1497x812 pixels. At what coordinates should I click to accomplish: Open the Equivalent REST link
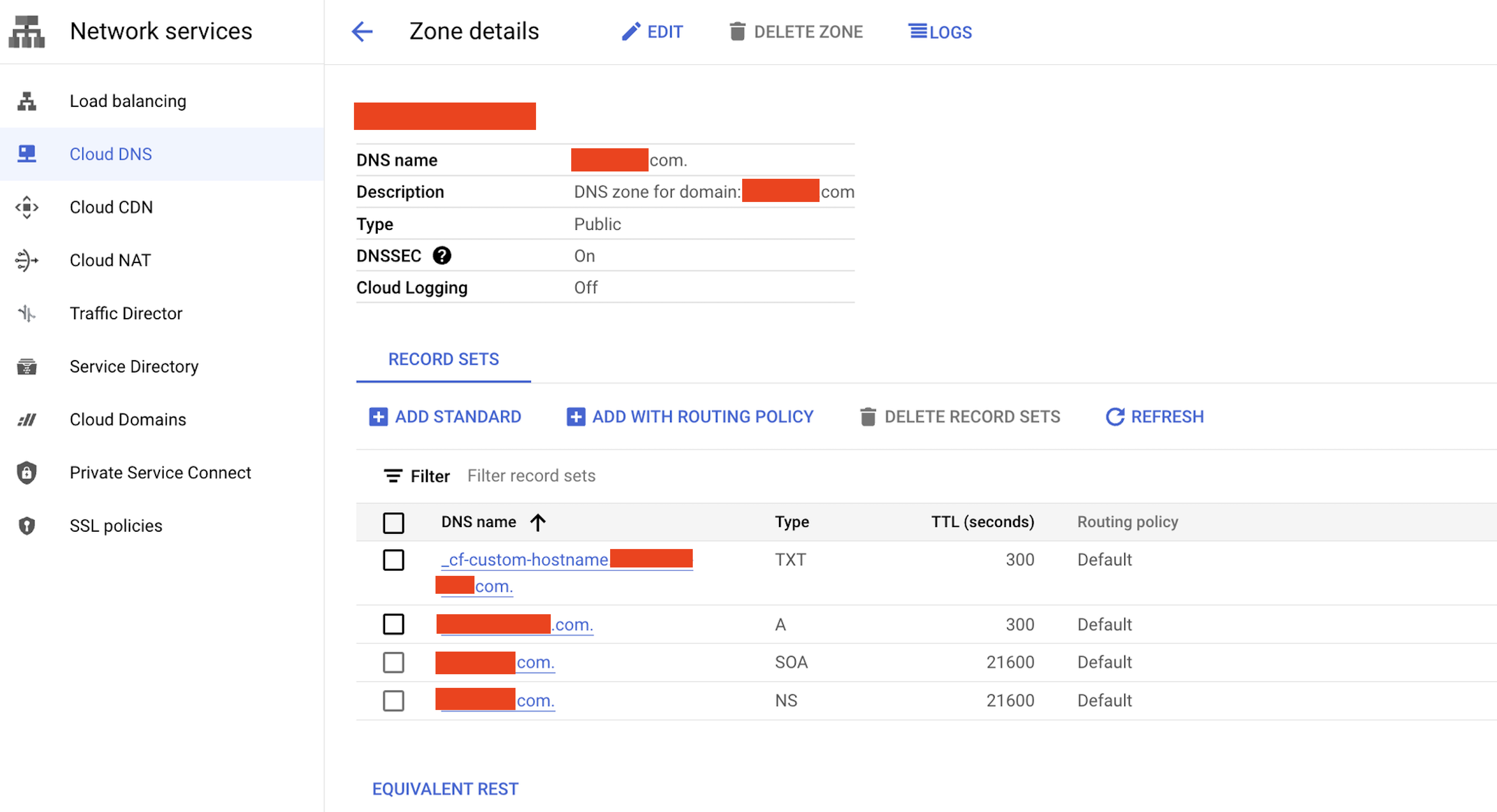(x=445, y=789)
